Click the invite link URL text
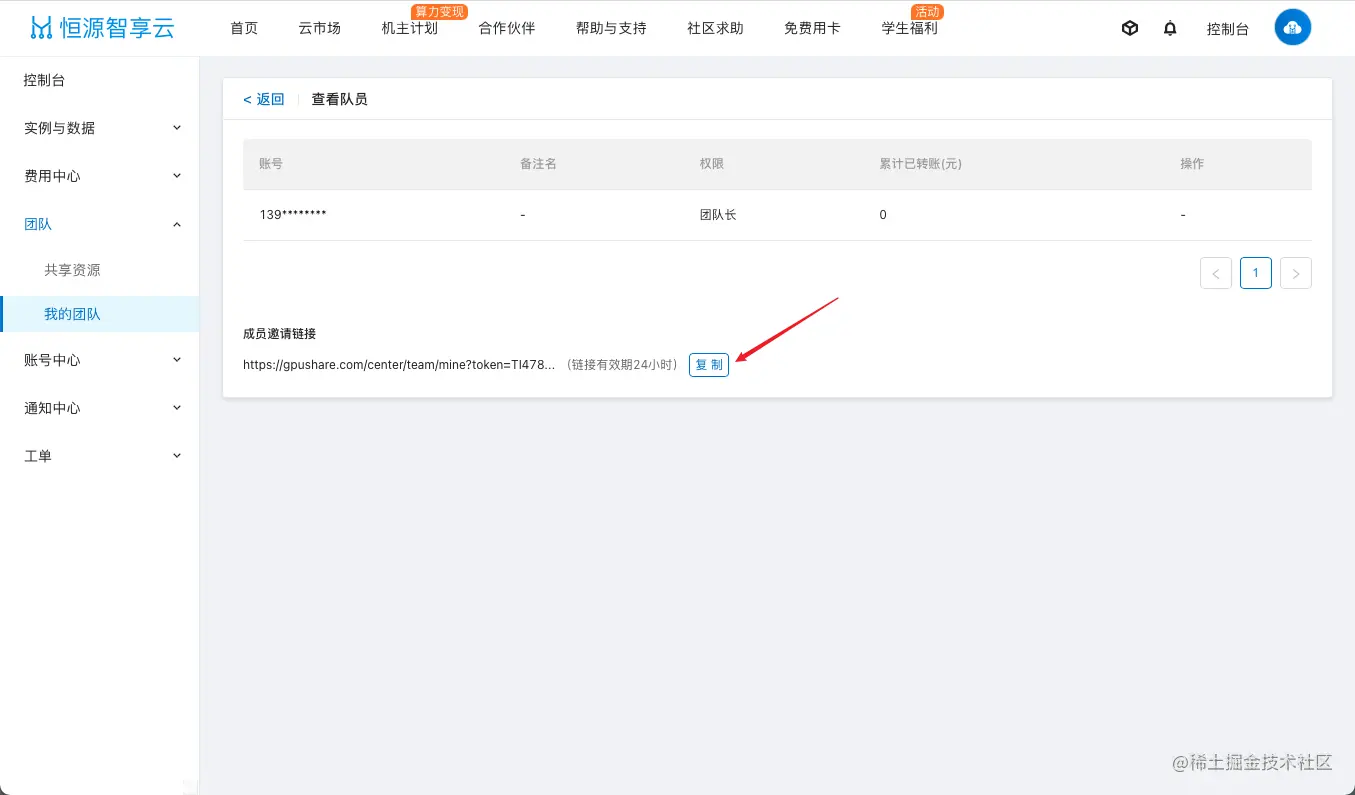Image resolution: width=1355 pixels, height=795 pixels. point(399,365)
